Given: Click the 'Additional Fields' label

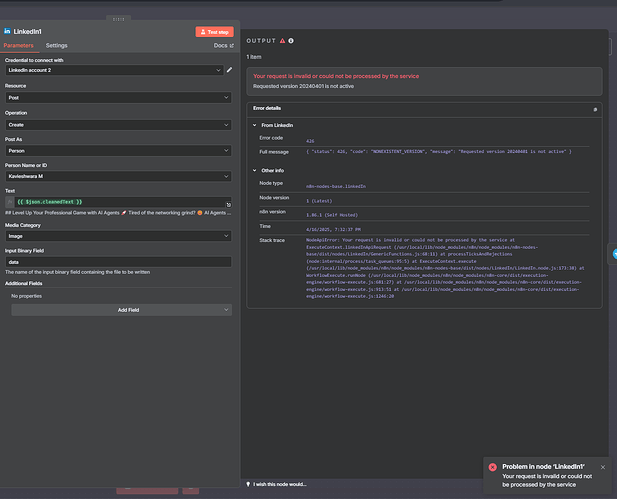Looking at the screenshot, I should 24,283.
